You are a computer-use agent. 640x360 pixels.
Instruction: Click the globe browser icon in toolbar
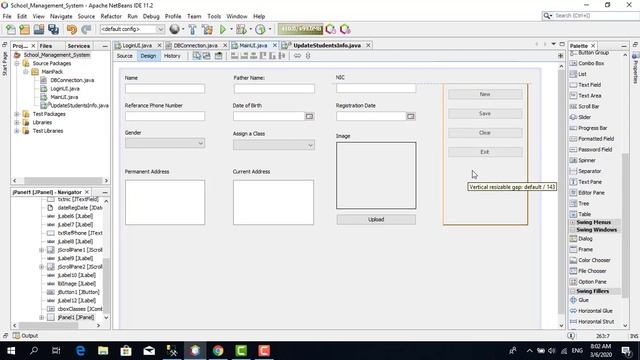175,29
